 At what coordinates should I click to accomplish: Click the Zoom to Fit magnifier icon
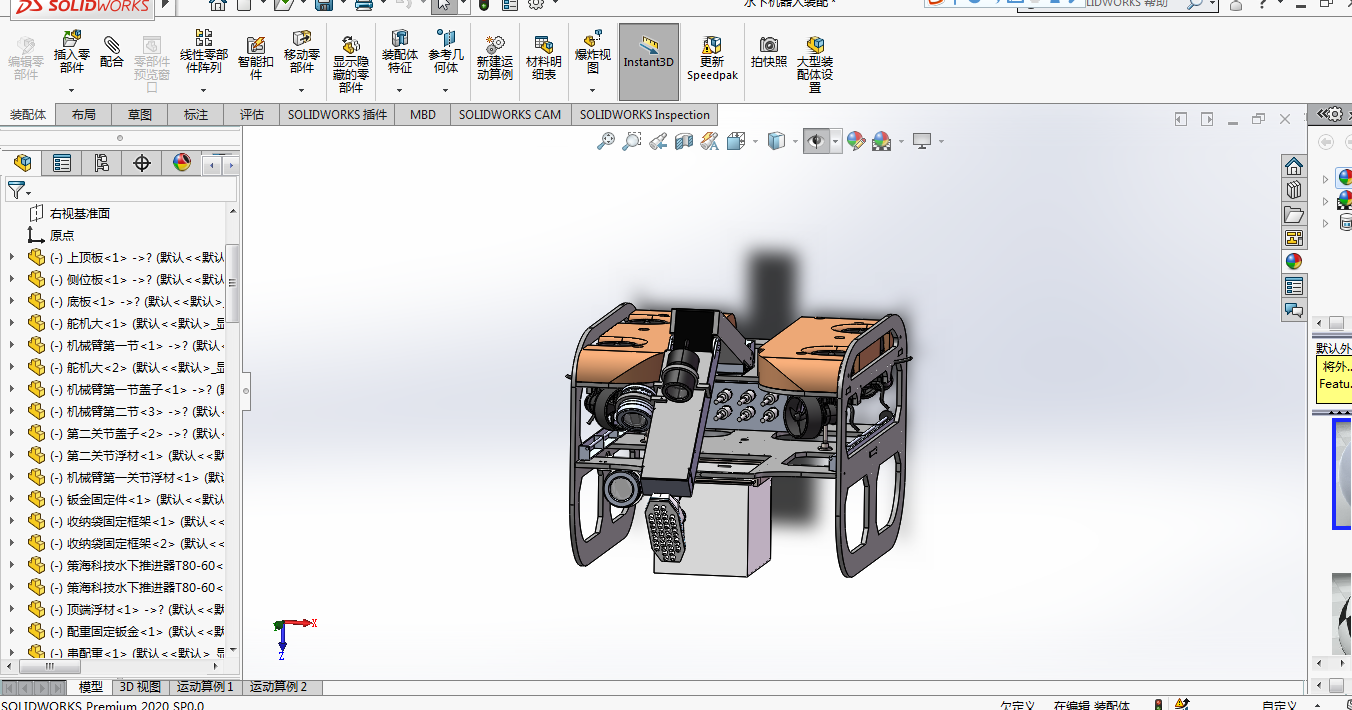click(x=605, y=142)
